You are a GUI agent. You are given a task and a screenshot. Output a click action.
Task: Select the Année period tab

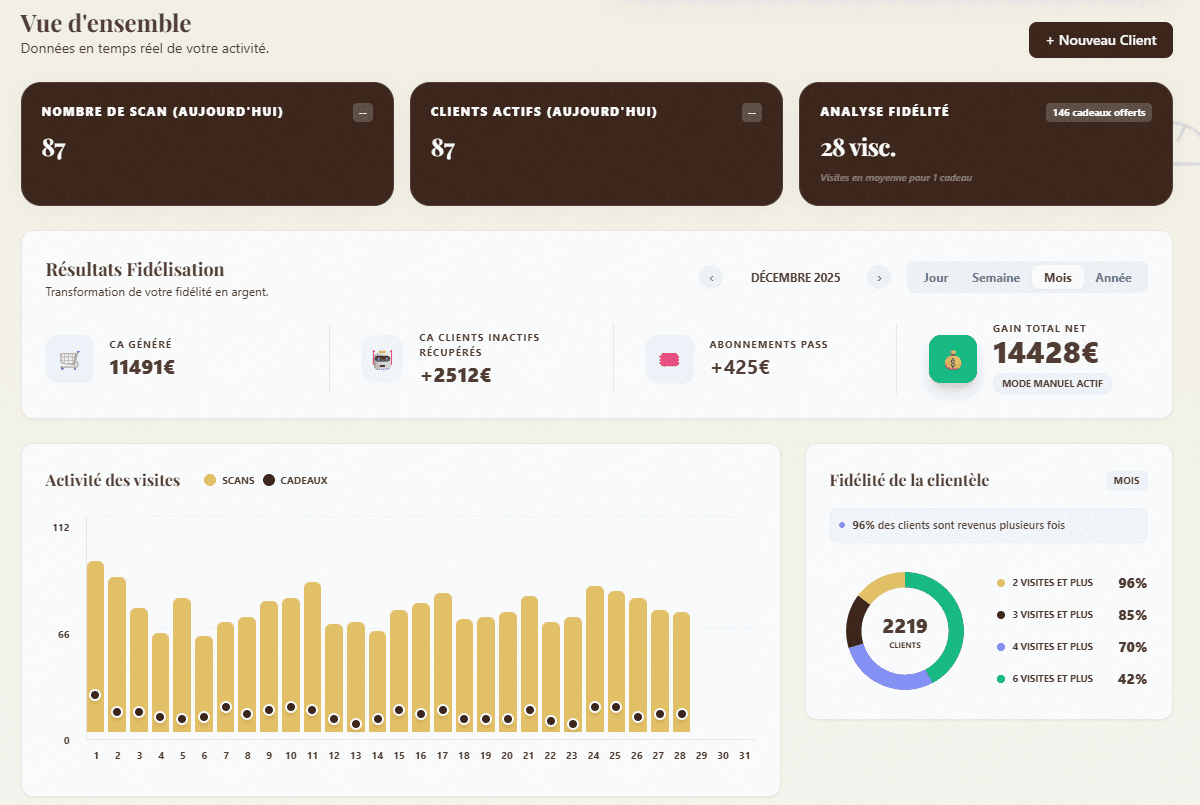(1113, 278)
